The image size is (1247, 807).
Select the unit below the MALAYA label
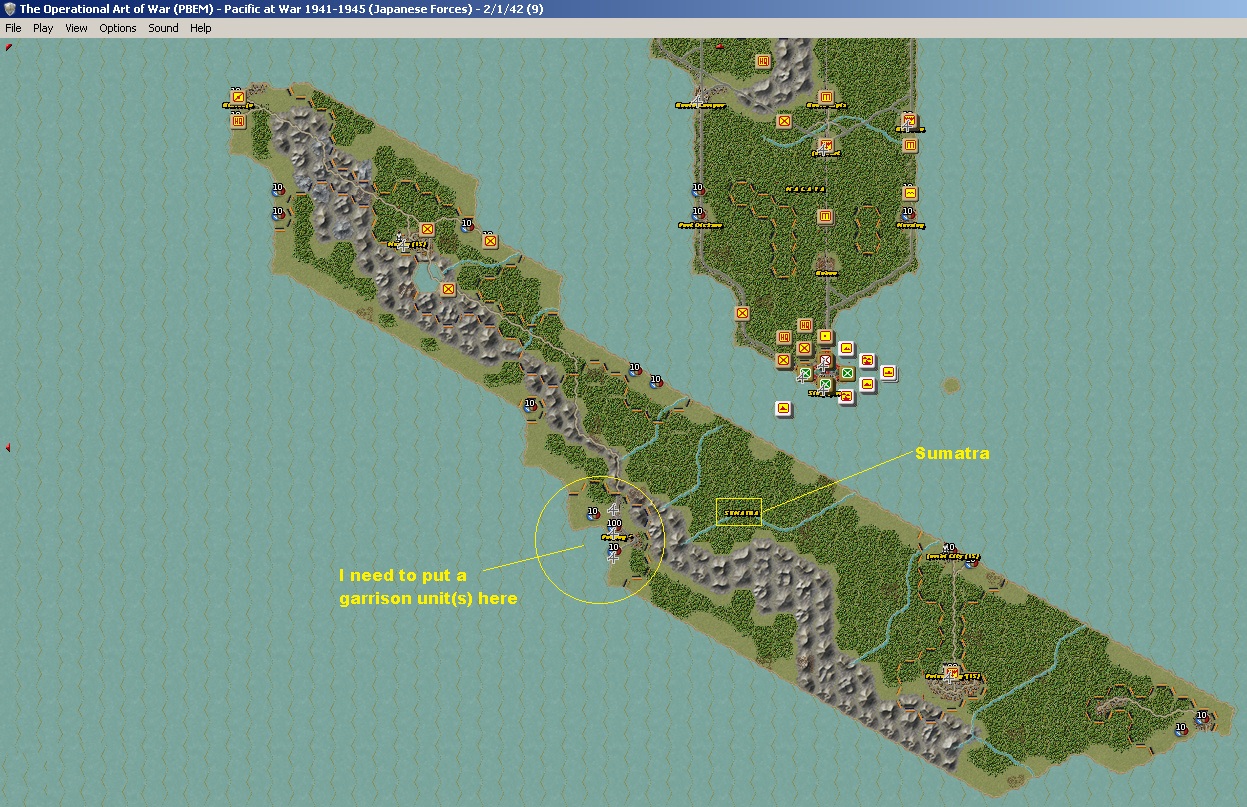pyautogui.click(x=826, y=217)
